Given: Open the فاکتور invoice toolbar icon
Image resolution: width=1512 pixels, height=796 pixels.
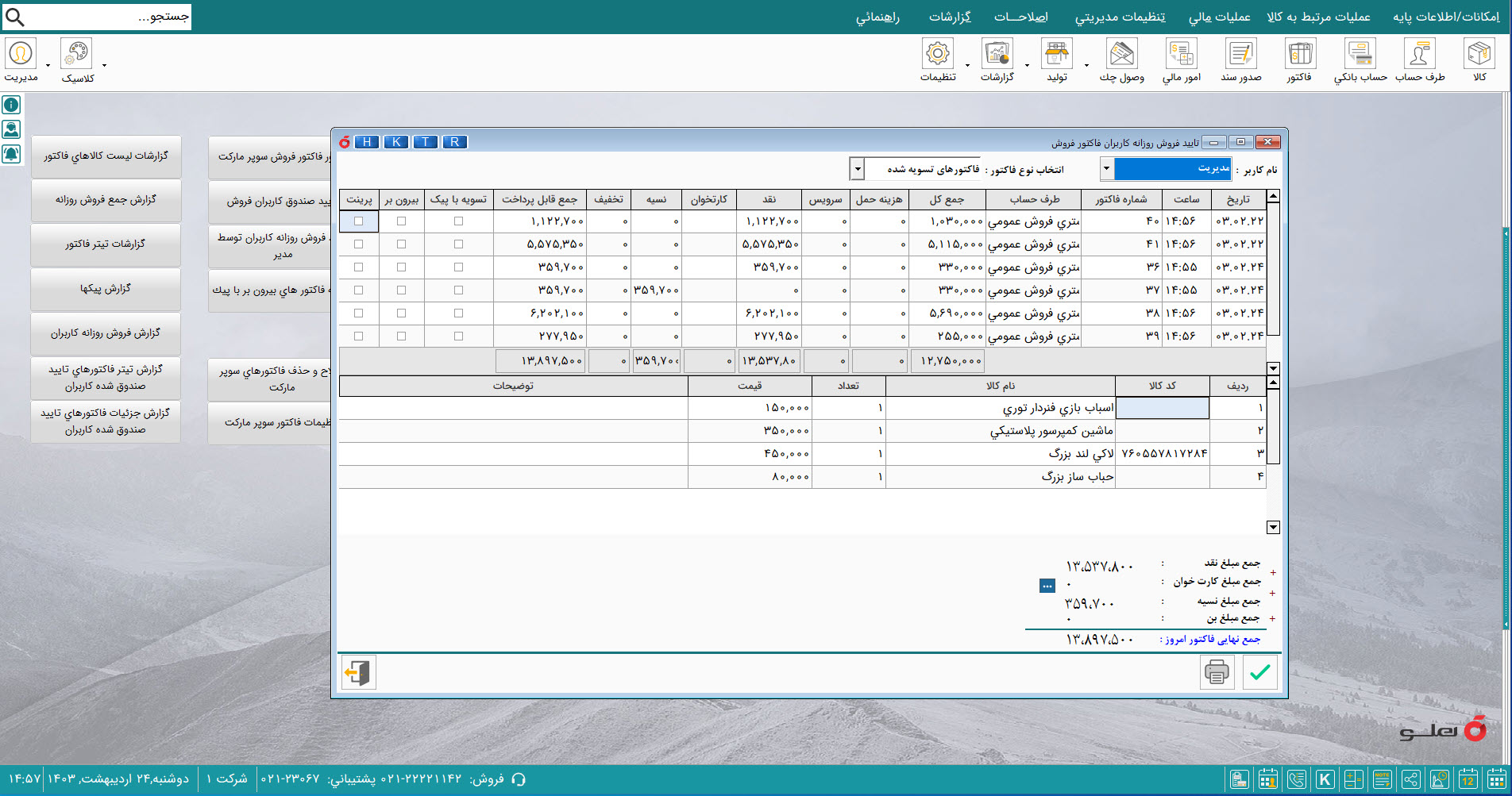Looking at the screenshot, I should pos(1300,53).
